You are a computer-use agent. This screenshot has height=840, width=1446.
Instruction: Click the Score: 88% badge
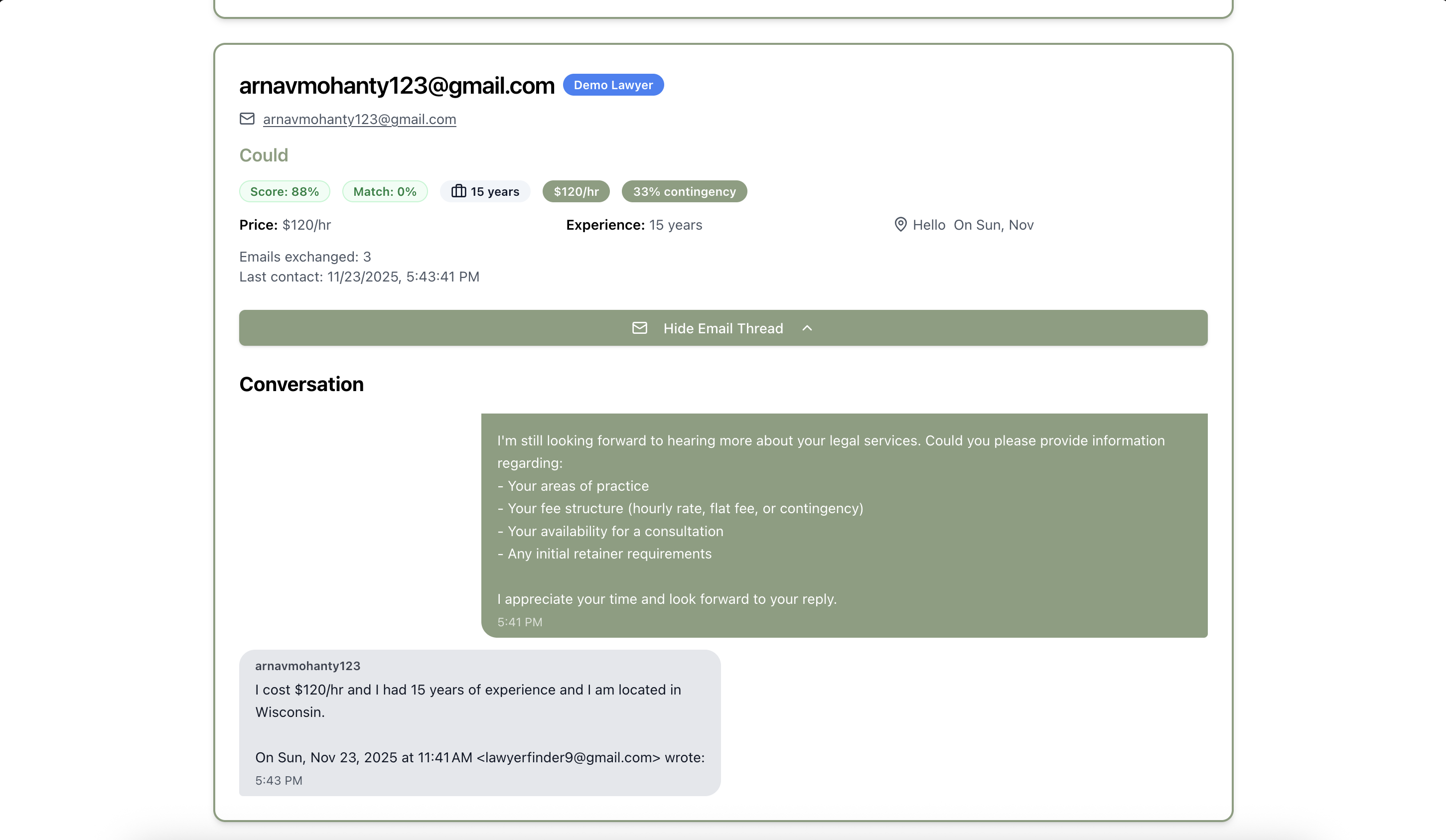point(284,191)
